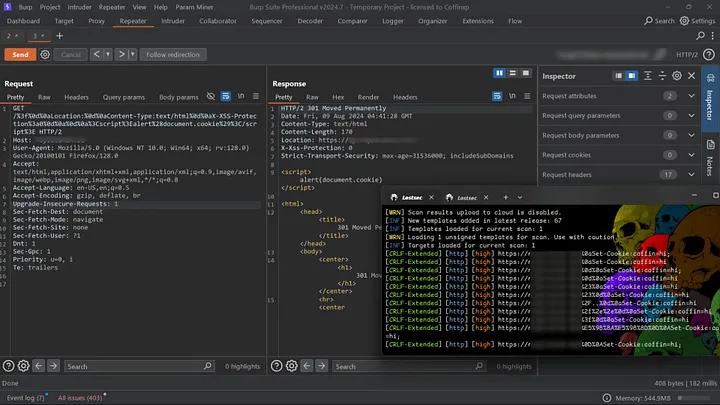Open request search help icon
The width and height of the screenshot is (720, 405).
(8, 366)
